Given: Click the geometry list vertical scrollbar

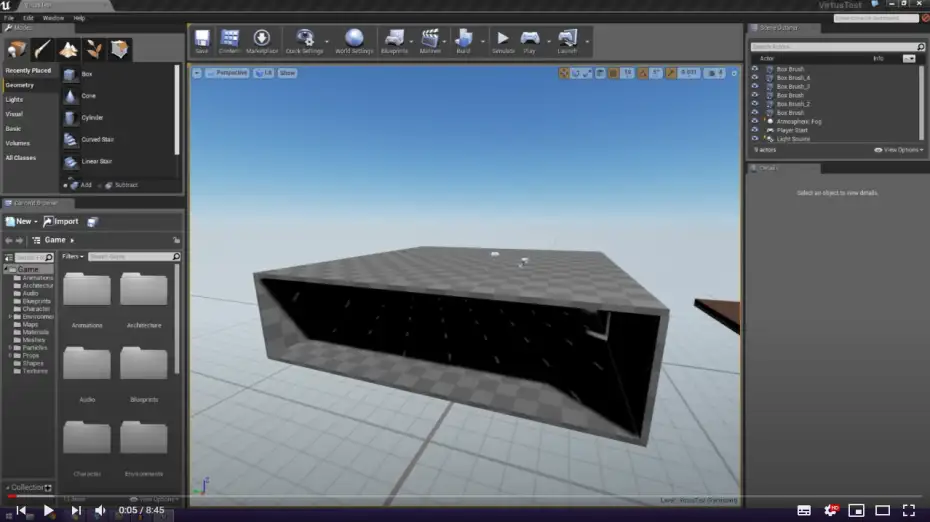Looking at the screenshot, I should (x=177, y=110).
